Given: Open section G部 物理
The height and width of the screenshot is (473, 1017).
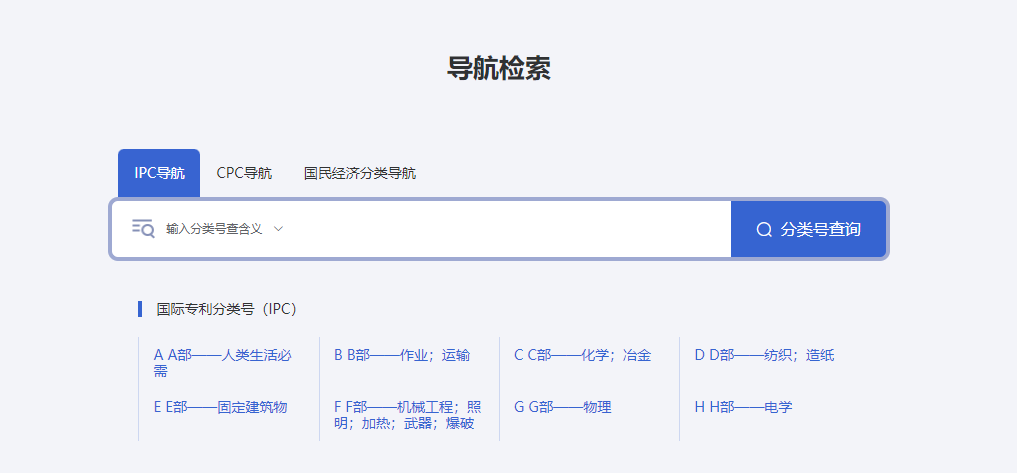Looking at the screenshot, I should (x=562, y=407).
